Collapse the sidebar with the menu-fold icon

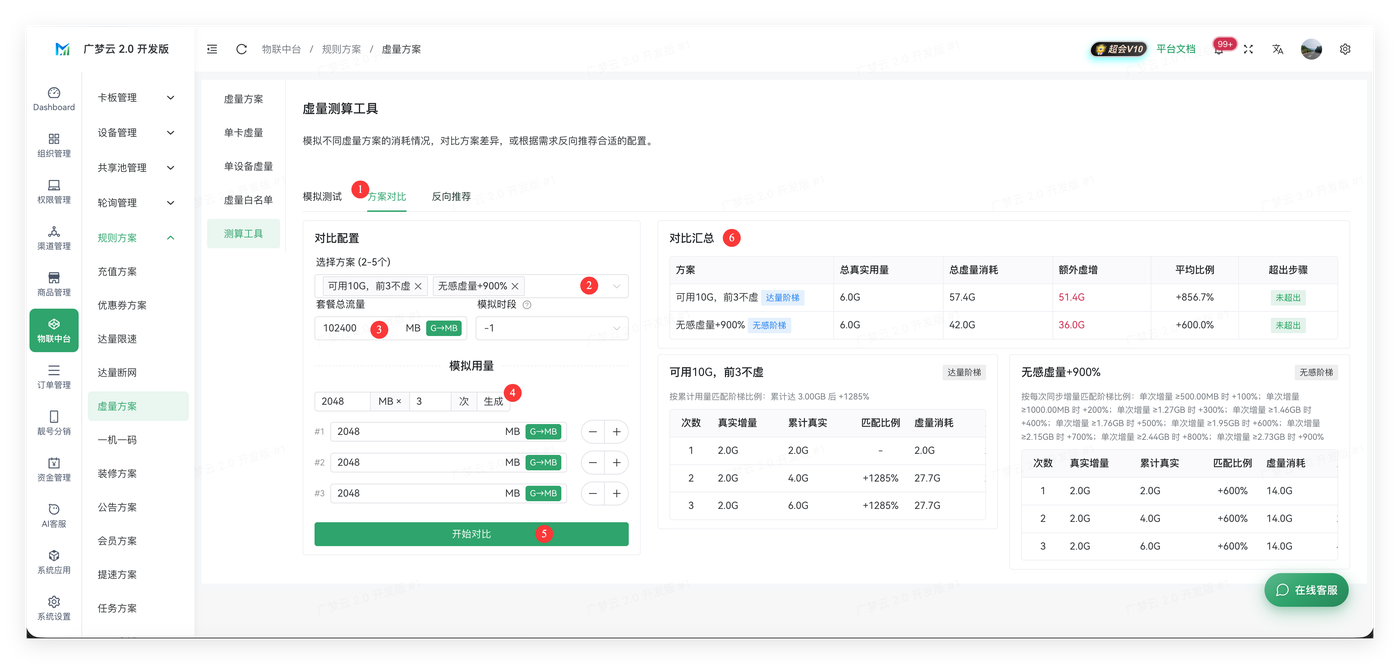tap(212, 49)
